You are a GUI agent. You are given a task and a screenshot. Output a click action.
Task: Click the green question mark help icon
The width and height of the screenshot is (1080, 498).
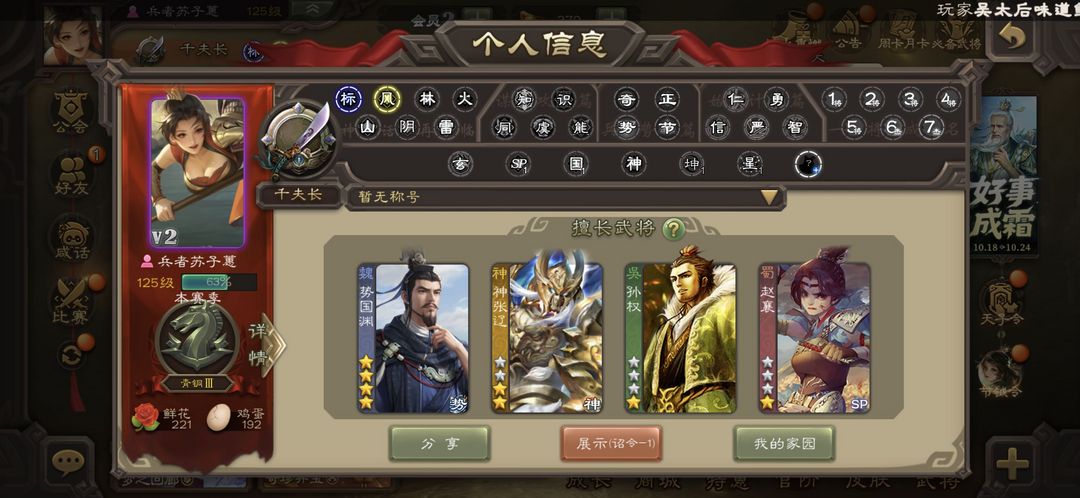coord(673,229)
